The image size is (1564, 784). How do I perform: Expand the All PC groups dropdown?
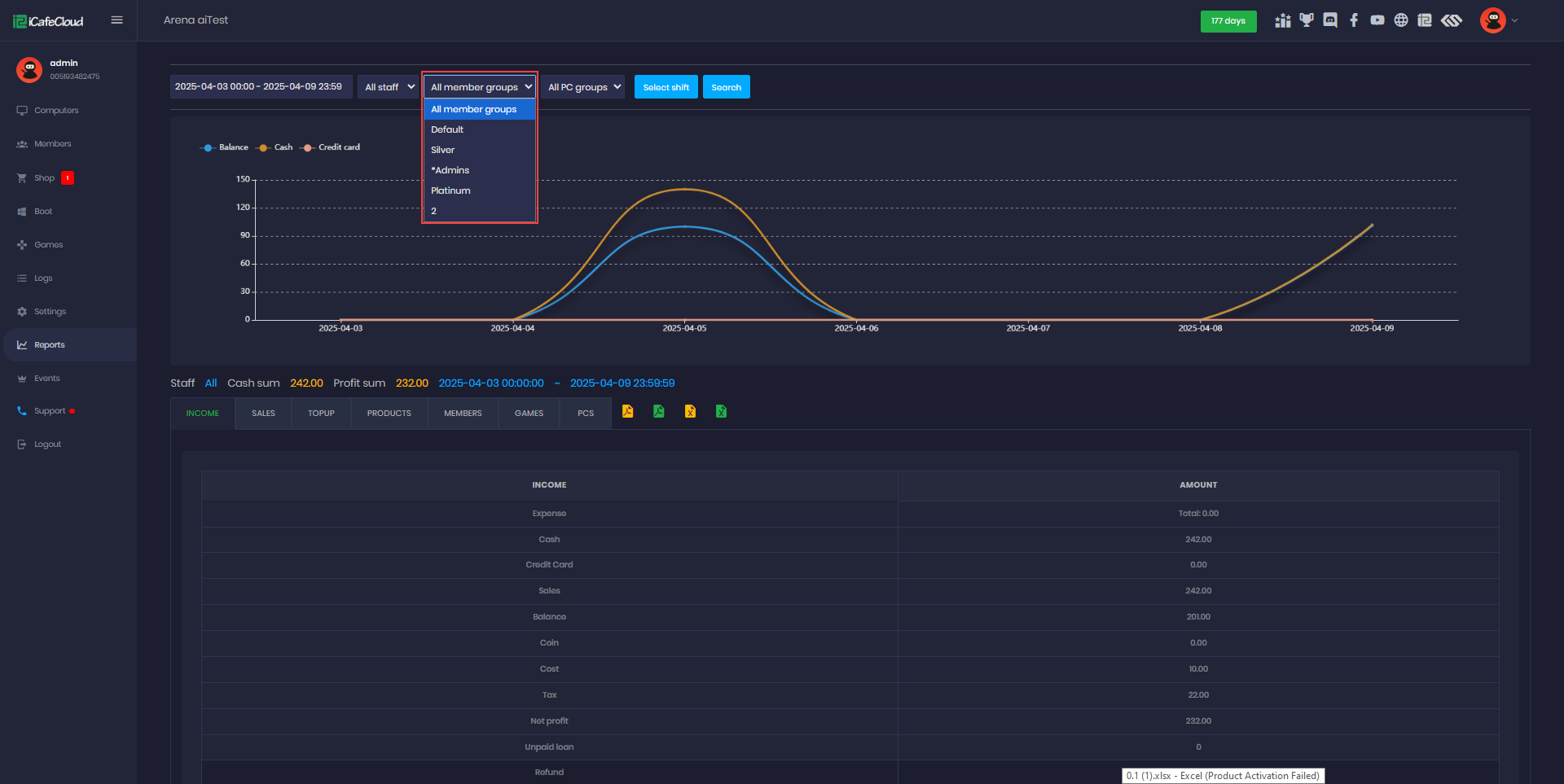(583, 87)
